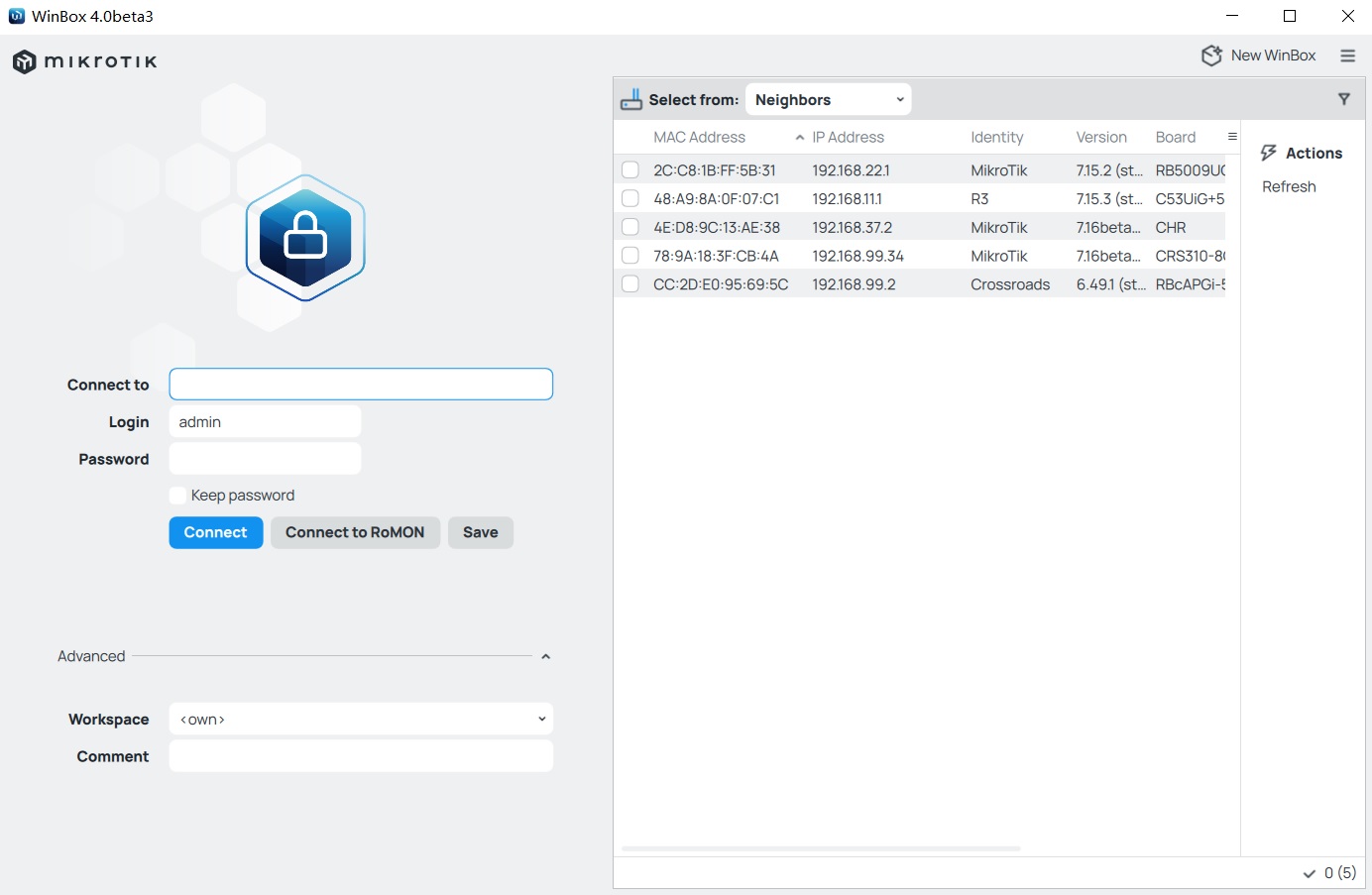This screenshot has height=895, width=1372.
Task: Click the horizontal scrollbar under the device list
Action: pyautogui.click(x=820, y=848)
